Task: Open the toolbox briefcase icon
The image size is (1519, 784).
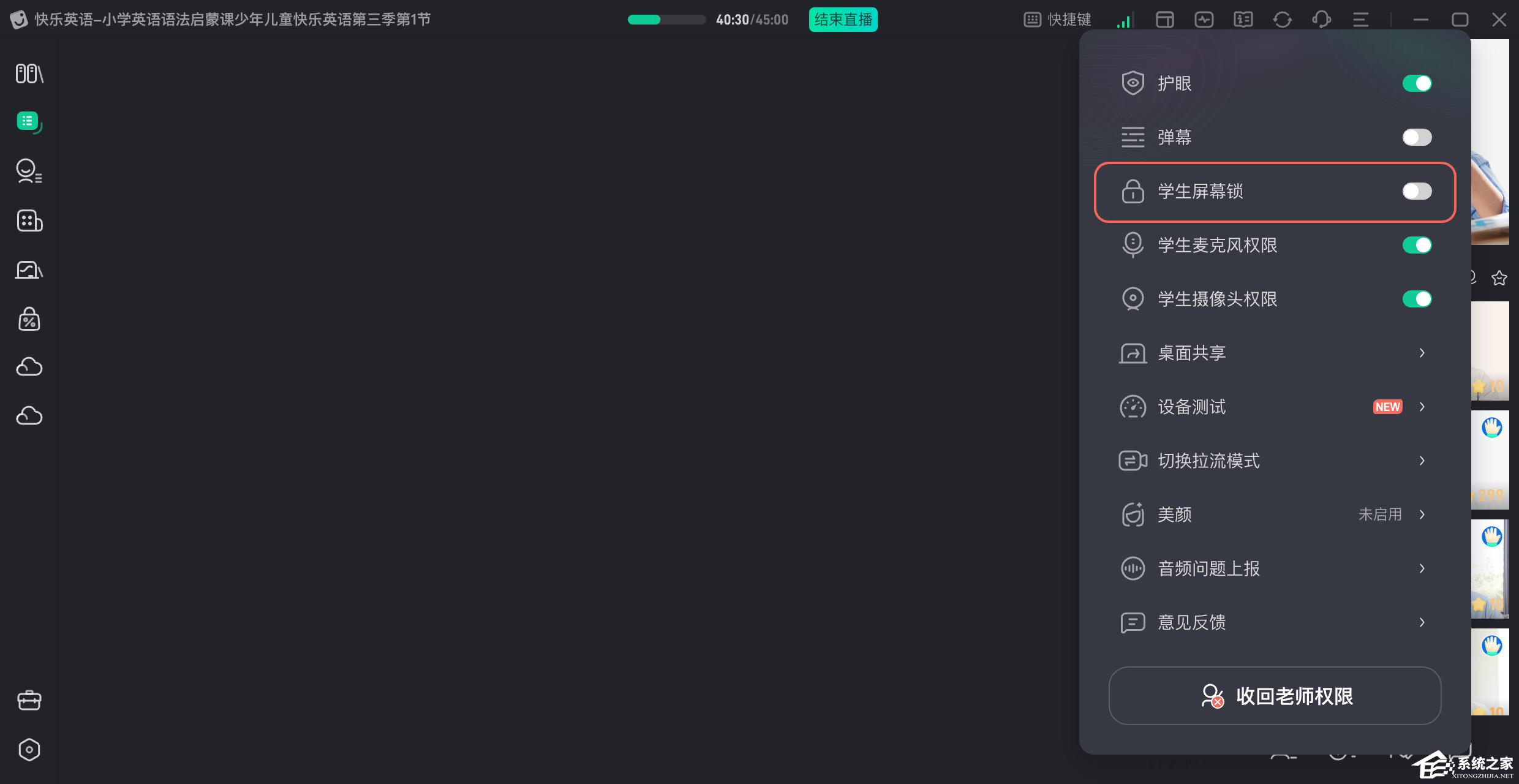Action: tap(29, 700)
